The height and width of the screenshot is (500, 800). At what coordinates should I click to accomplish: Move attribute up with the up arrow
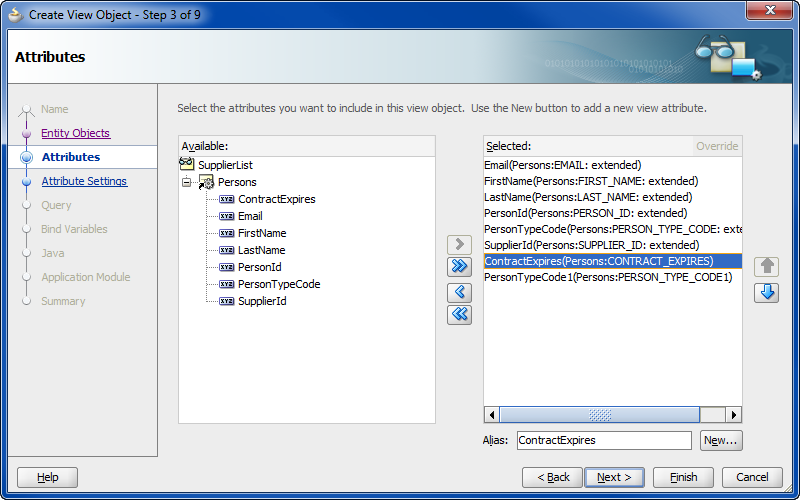click(766, 266)
